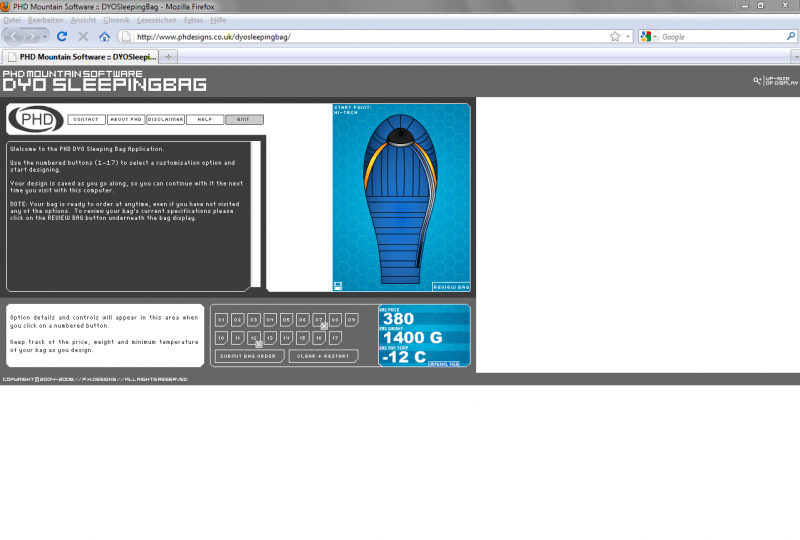Select customisation option button 05
Screen dimensions: 800x540
286,320
